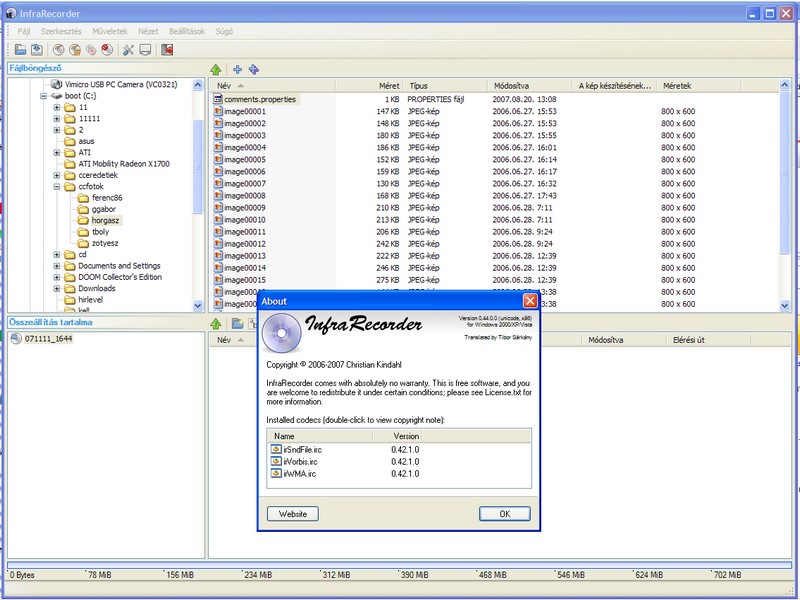Viewport: 800px width, 600px height.
Task: Click the comments.properties file icon
Action: click(218, 99)
